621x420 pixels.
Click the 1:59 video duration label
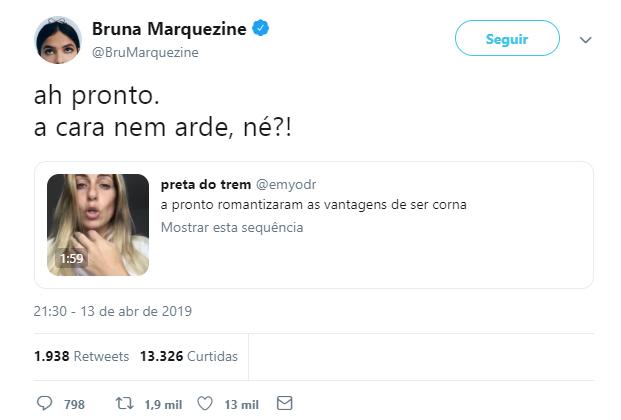pos(73,258)
